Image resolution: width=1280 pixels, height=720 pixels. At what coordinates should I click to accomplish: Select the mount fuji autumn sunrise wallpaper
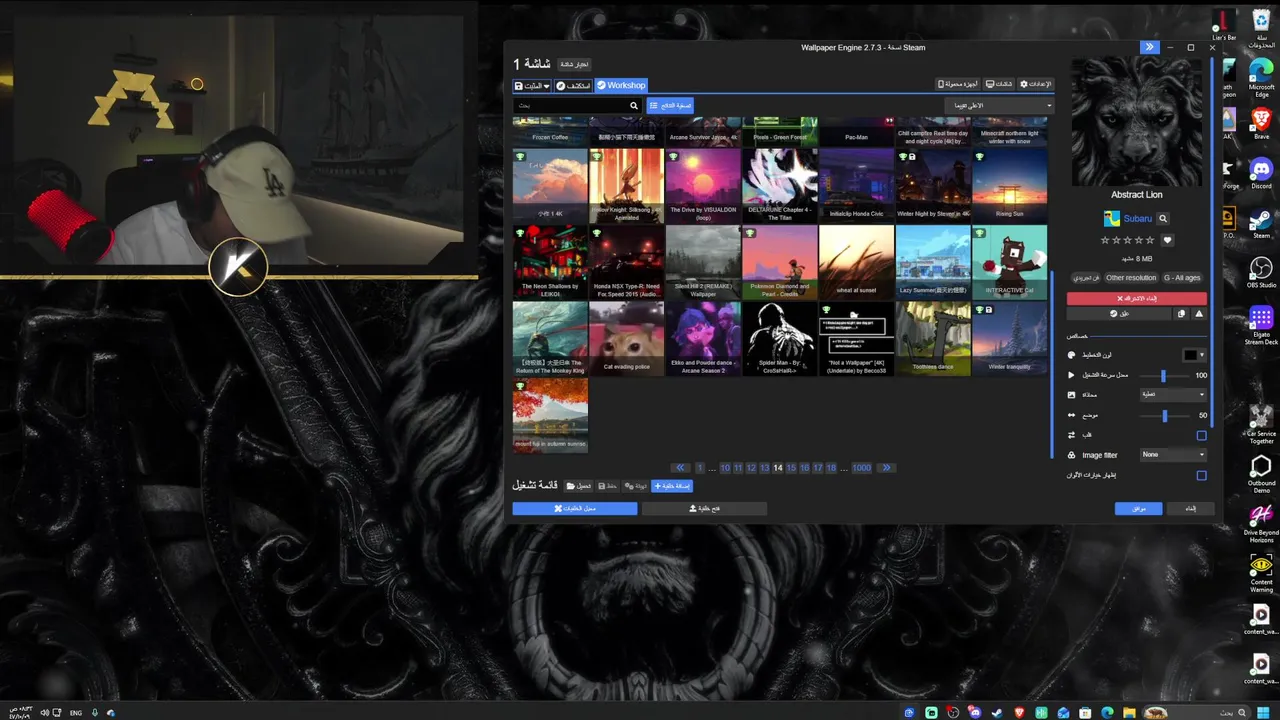[x=550, y=415]
